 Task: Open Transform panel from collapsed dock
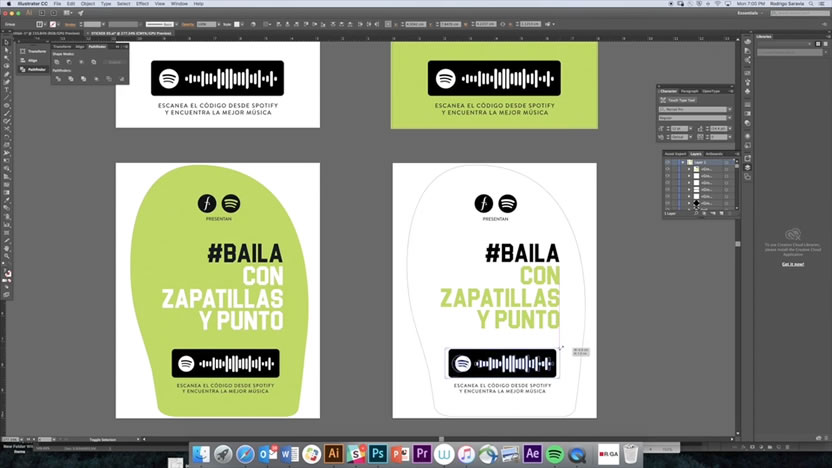pyautogui.click(x=32, y=51)
